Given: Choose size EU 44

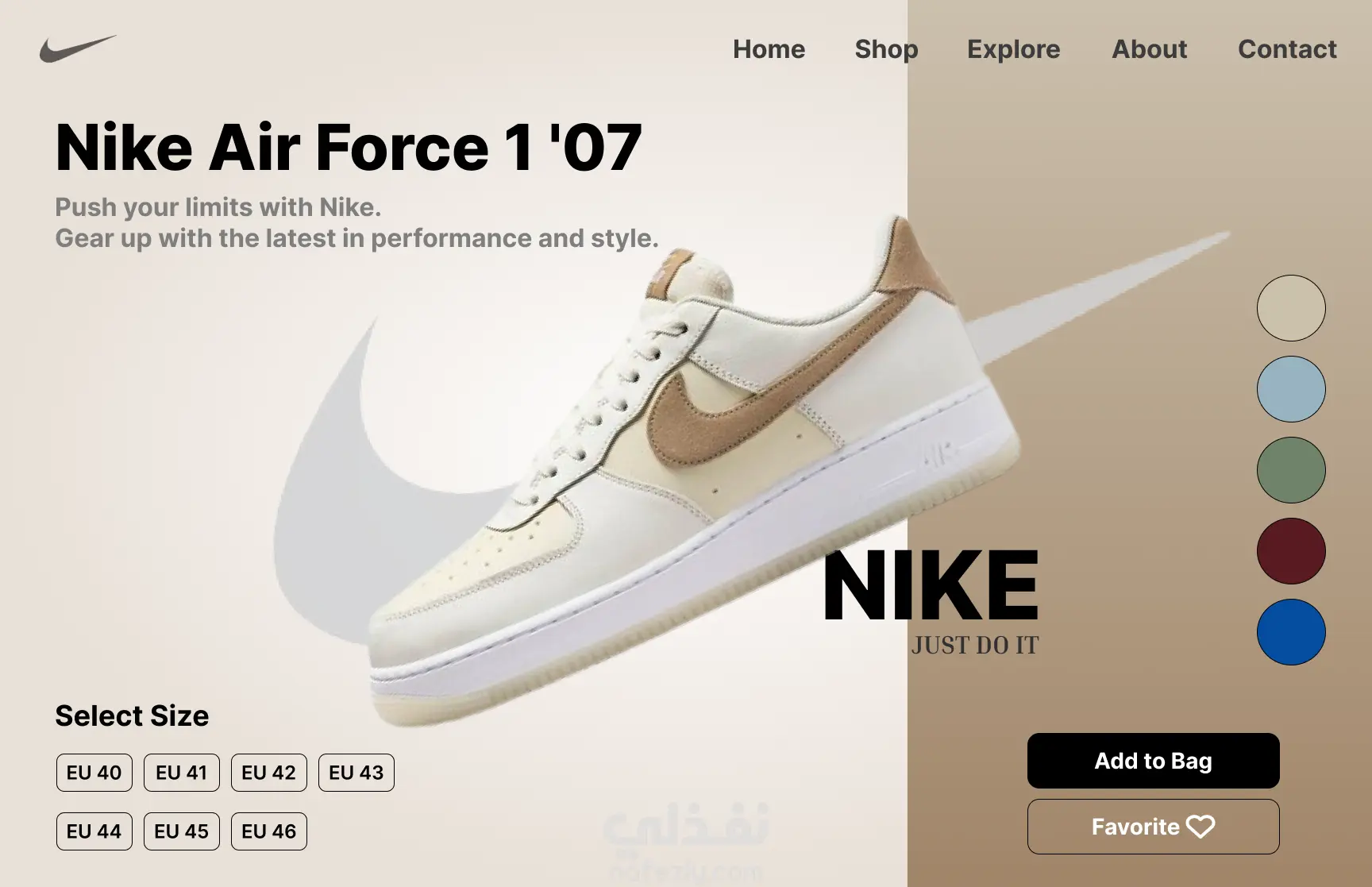Looking at the screenshot, I should coord(94,831).
